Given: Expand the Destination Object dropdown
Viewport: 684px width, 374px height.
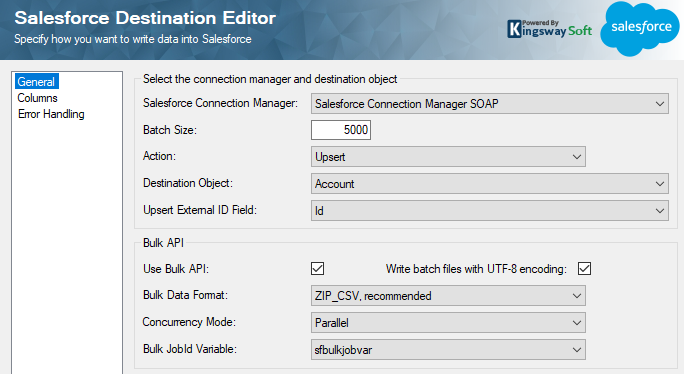Looking at the screenshot, I should [x=489, y=184].
